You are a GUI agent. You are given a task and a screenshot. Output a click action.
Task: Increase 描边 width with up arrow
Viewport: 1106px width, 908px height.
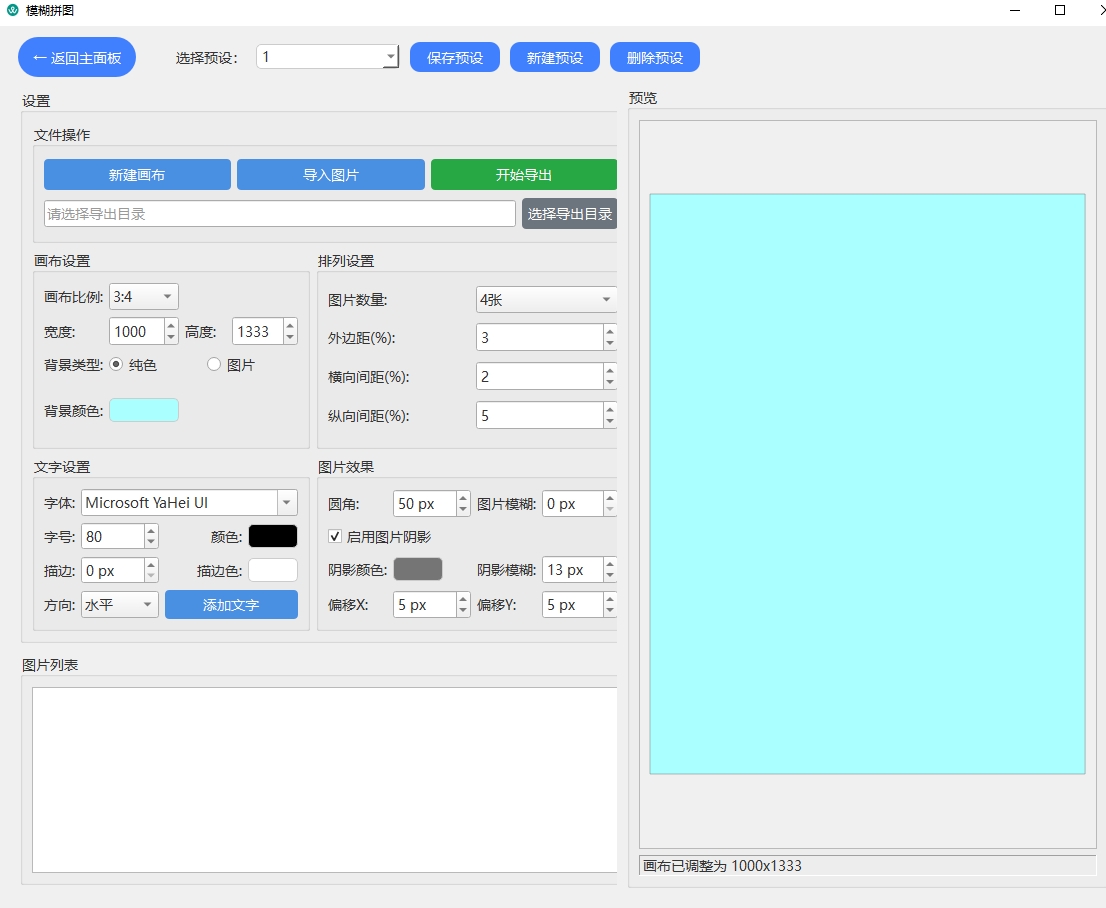coord(152,564)
